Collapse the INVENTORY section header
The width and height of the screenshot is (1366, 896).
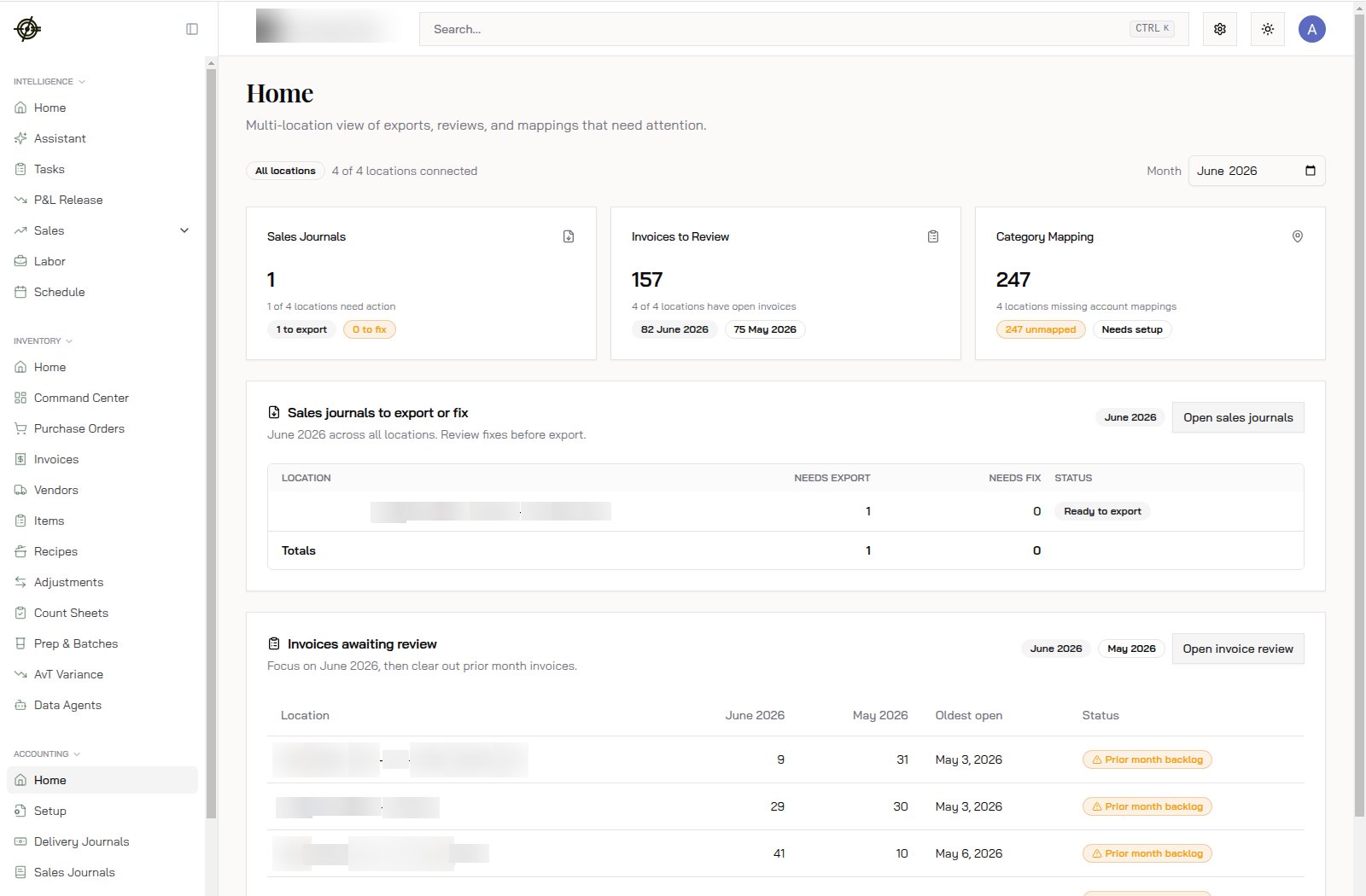[44, 341]
